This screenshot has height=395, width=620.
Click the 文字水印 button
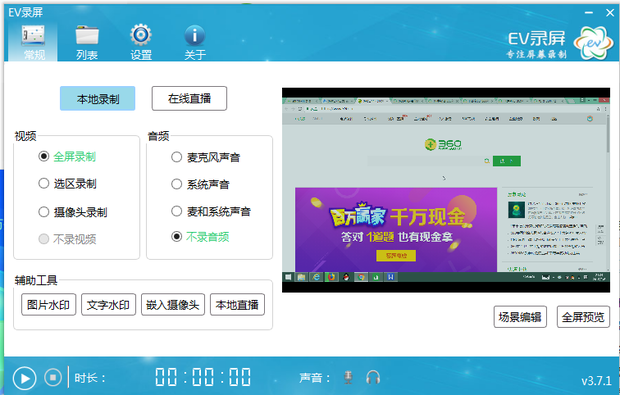[x=108, y=304]
